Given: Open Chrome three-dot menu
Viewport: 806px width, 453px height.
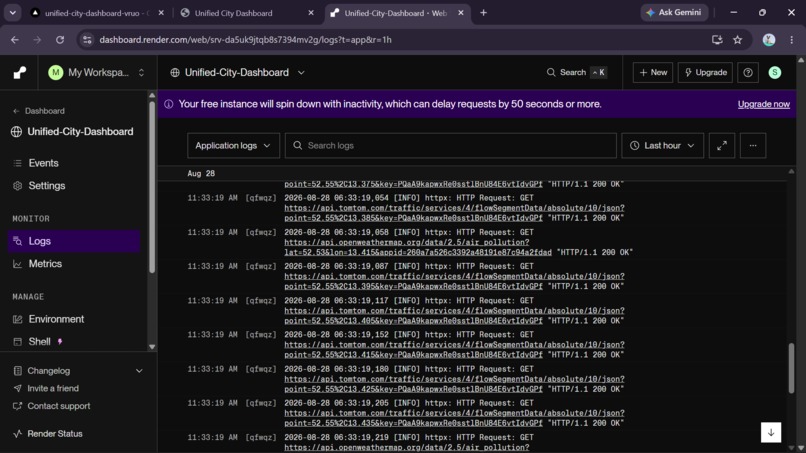Looking at the screenshot, I should tap(792, 40).
